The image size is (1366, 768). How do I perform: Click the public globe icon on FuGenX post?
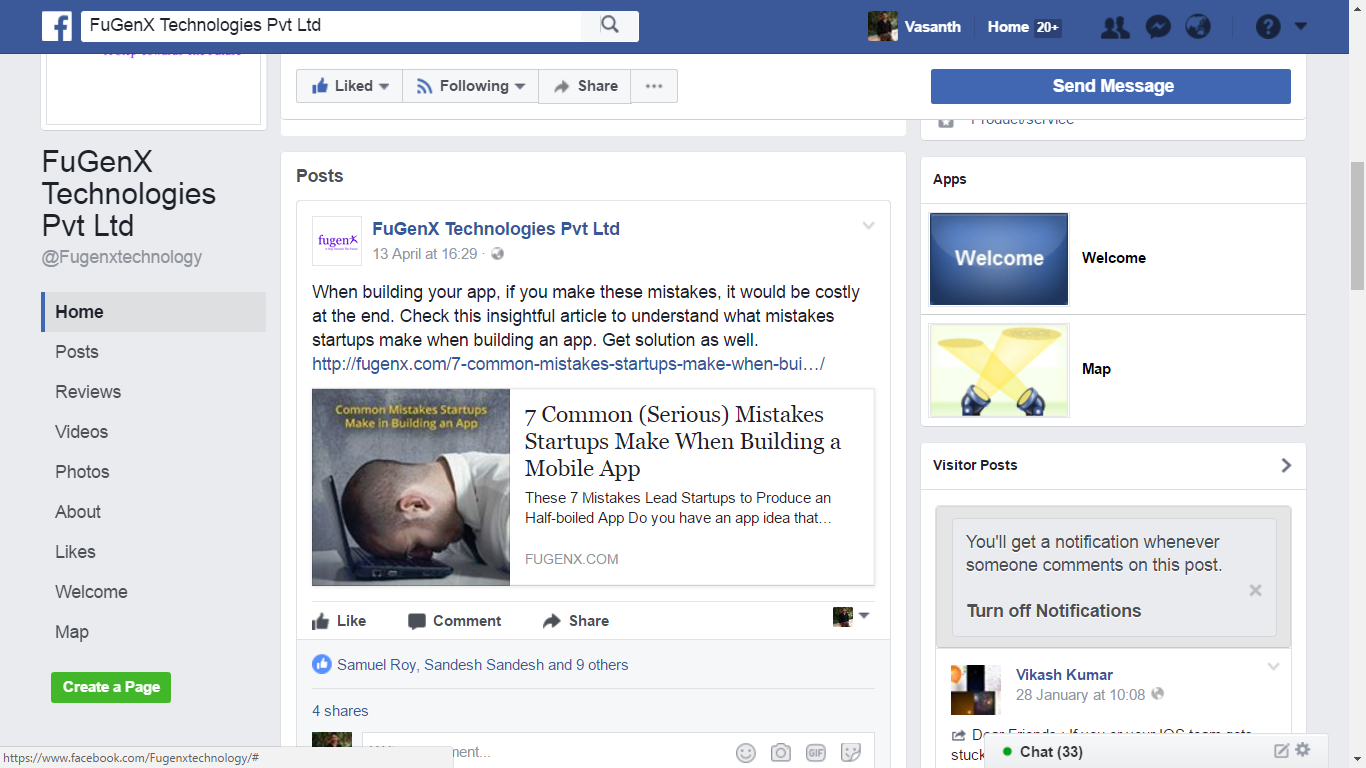(x=498, y=254)
